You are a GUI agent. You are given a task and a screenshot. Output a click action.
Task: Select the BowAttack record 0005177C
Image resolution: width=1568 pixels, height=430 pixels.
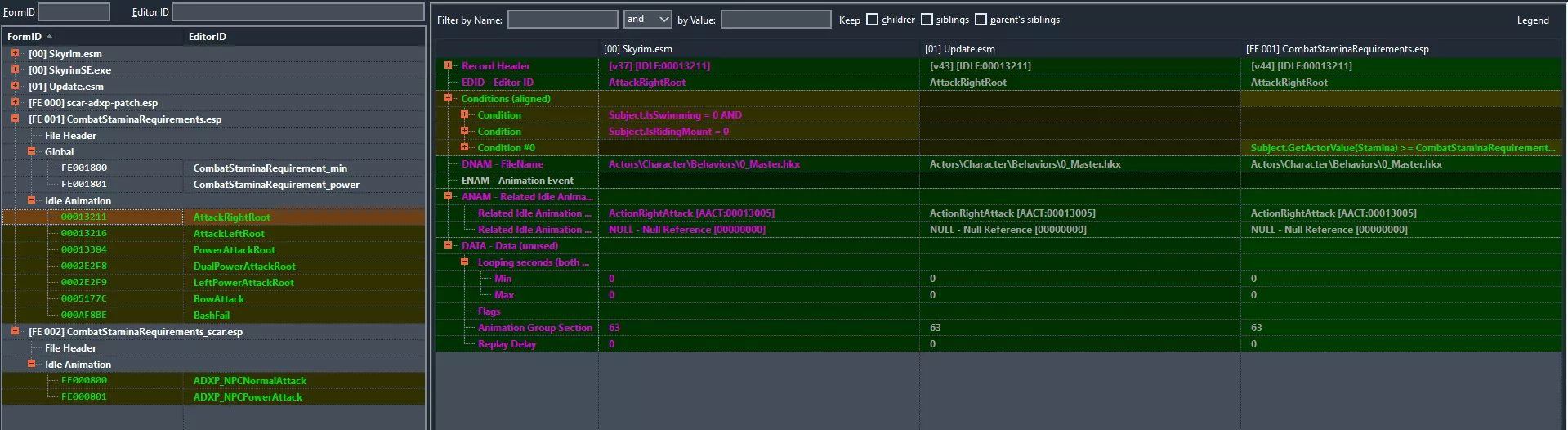tap(213, 298)
